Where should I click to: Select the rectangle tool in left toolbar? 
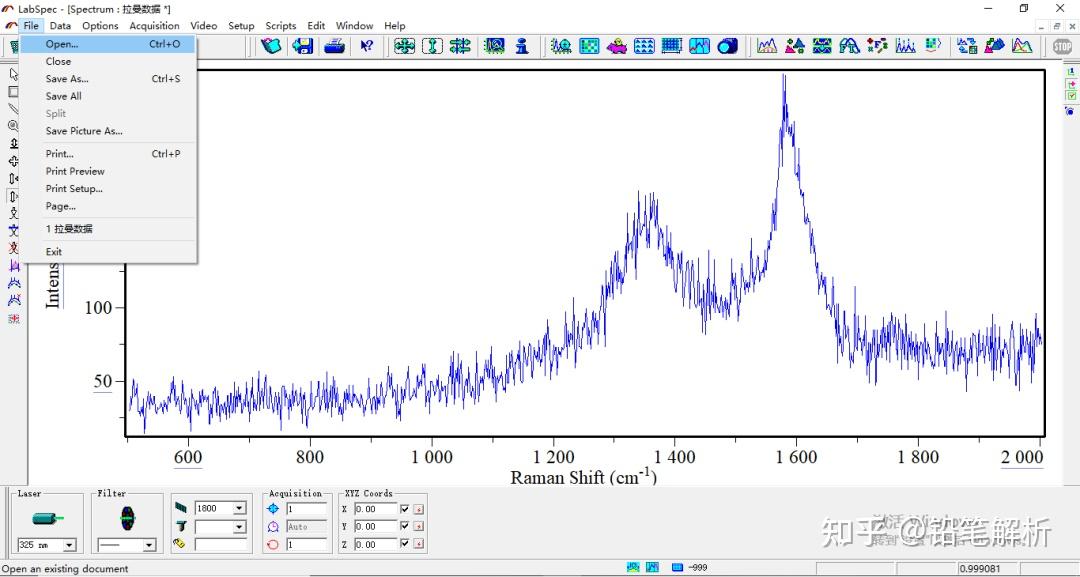click(x=14, y=91)
